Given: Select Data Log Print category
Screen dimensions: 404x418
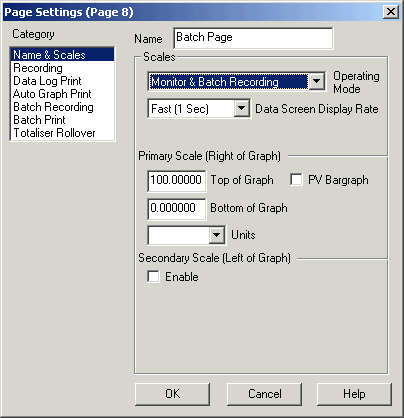Looking at the screenshot, I should [62, 81].
